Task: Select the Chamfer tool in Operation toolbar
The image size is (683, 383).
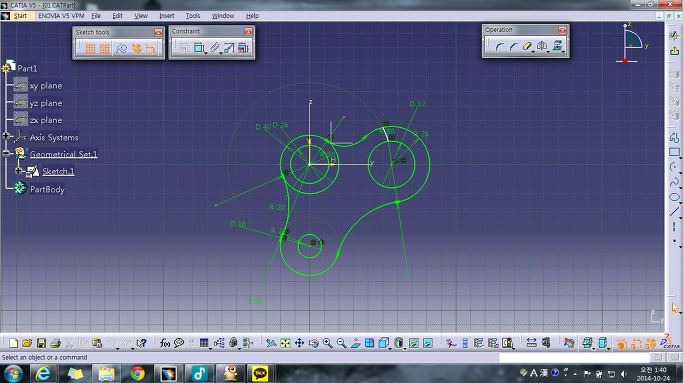Action: pyautogui.click(x=514, y=46)
